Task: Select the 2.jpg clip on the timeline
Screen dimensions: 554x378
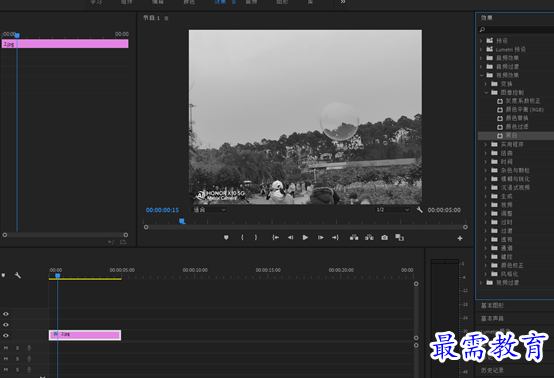Action: (85, 335)
